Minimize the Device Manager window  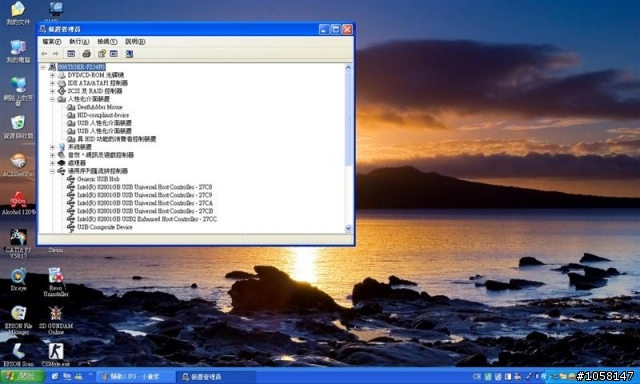tap(324, 29)
